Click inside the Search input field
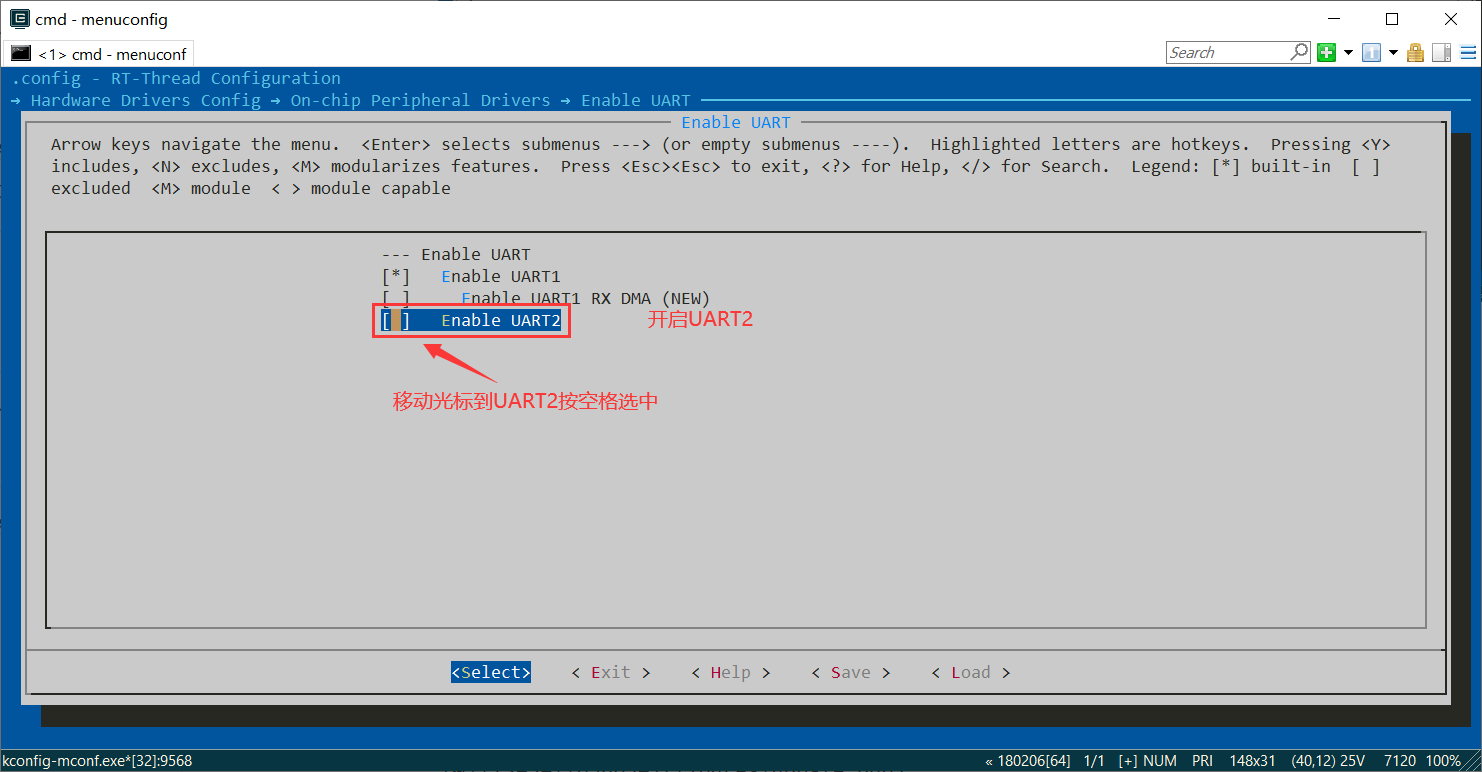 (1227, 52)
